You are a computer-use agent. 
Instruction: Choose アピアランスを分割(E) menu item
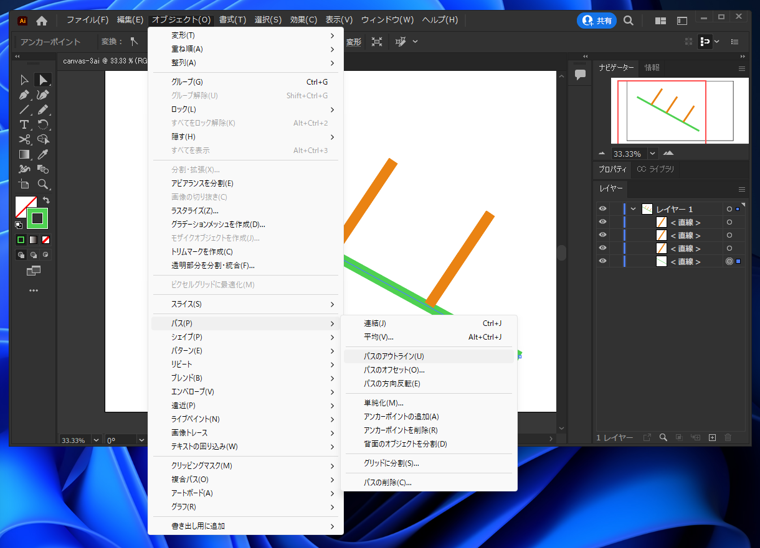(246, 183)
